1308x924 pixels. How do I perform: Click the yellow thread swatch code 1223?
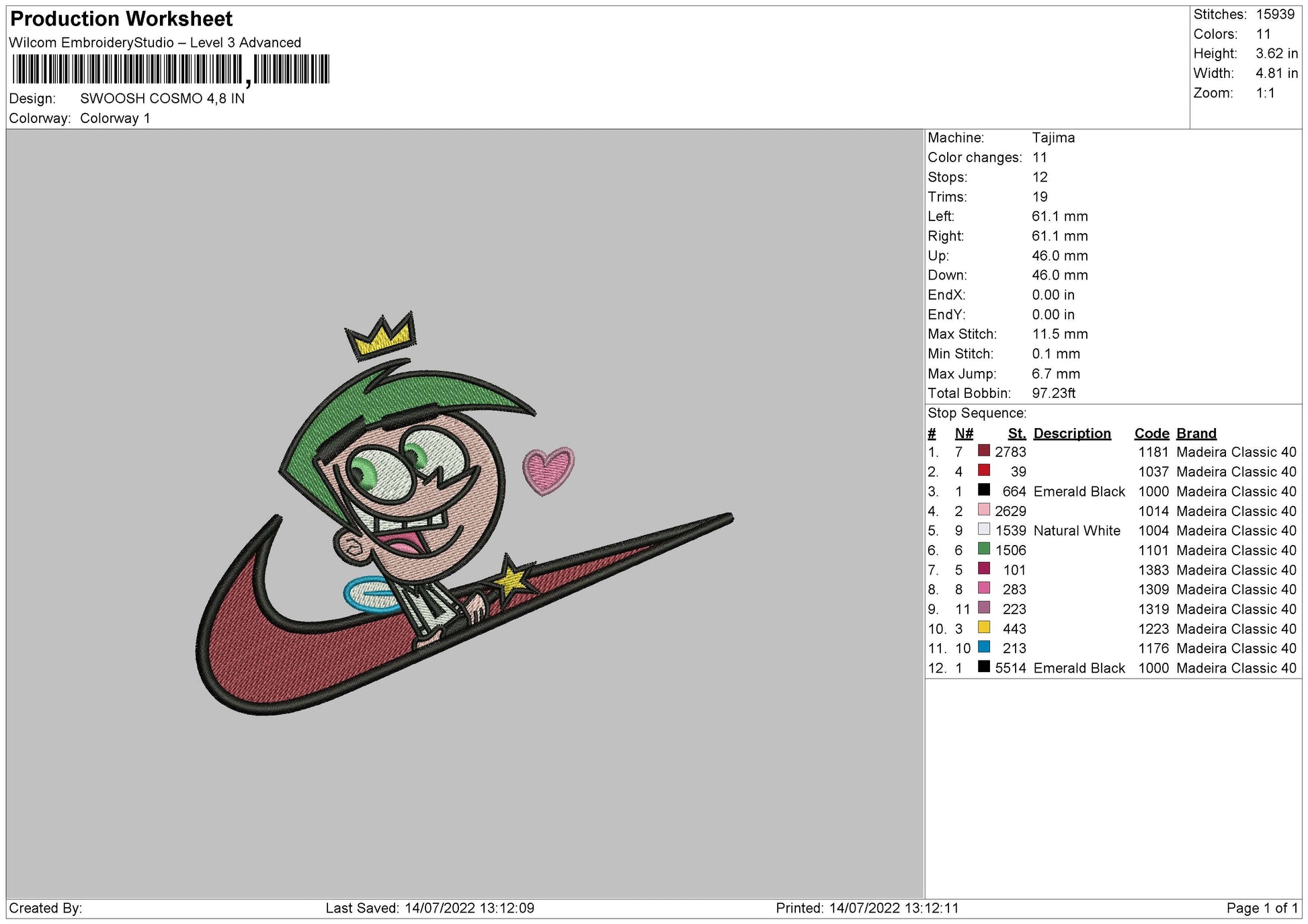coord(984,628)
